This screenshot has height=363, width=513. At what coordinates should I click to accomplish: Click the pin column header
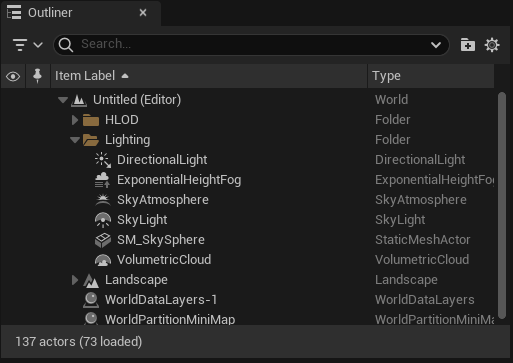tap(37, 76)
